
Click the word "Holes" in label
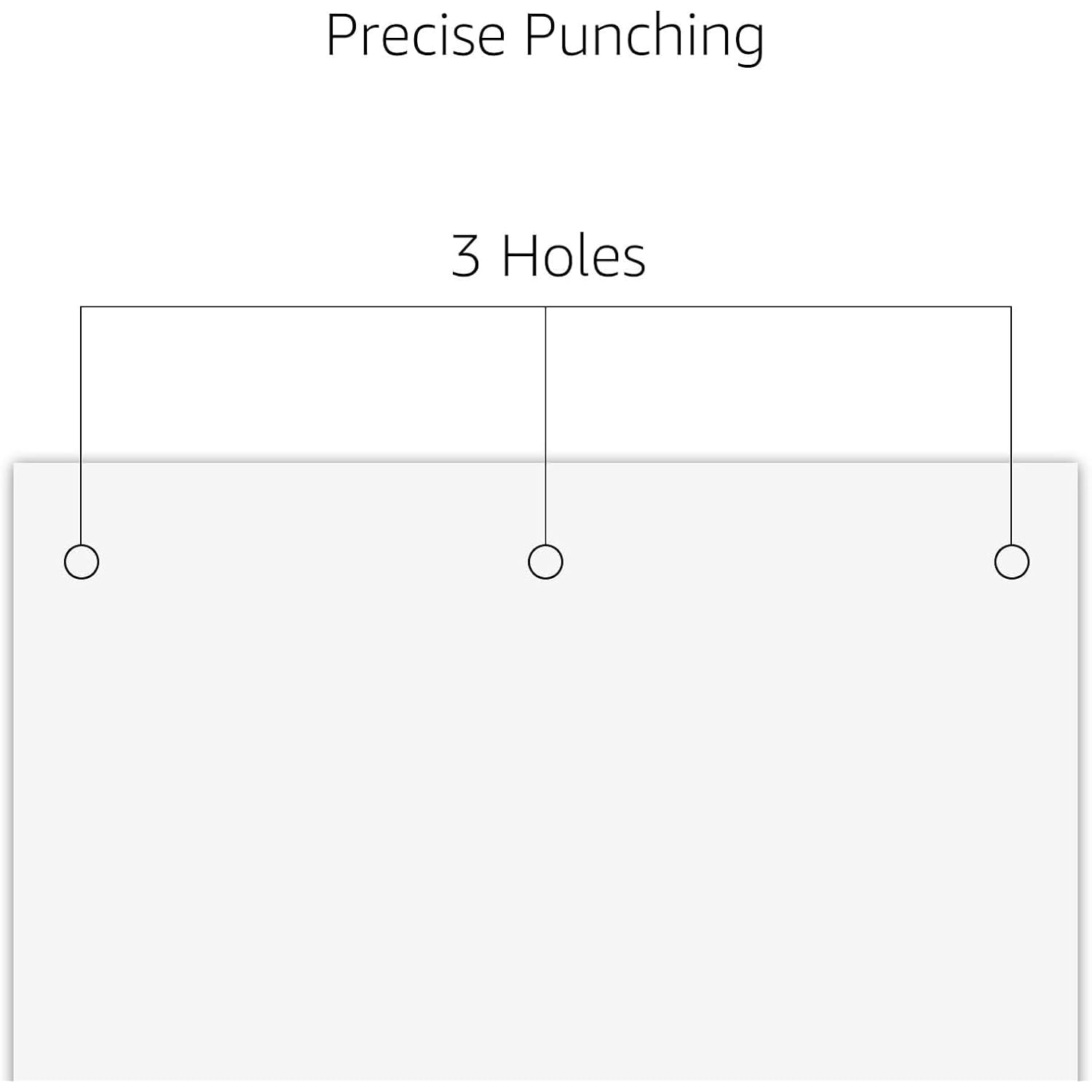point(574,256)
